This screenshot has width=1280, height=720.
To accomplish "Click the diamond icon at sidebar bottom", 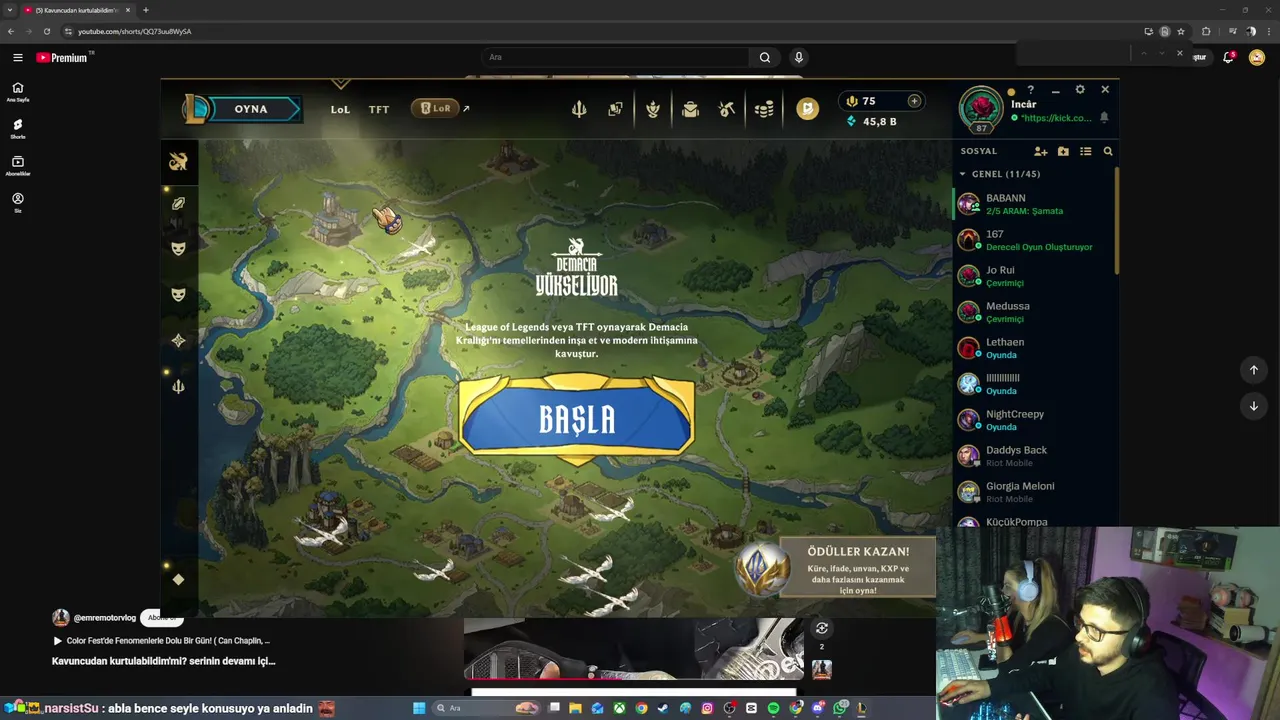I will click(x=178, y=579).
